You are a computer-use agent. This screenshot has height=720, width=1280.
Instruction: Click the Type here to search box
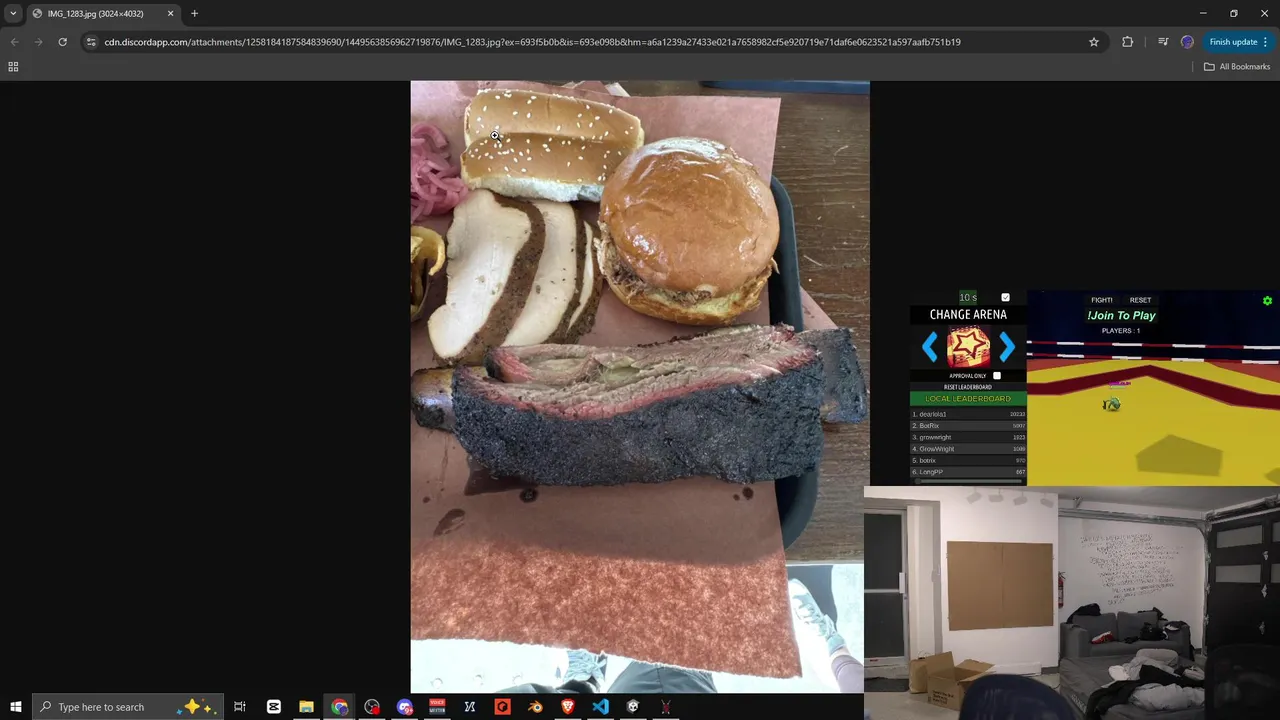[x=127, y=707]
